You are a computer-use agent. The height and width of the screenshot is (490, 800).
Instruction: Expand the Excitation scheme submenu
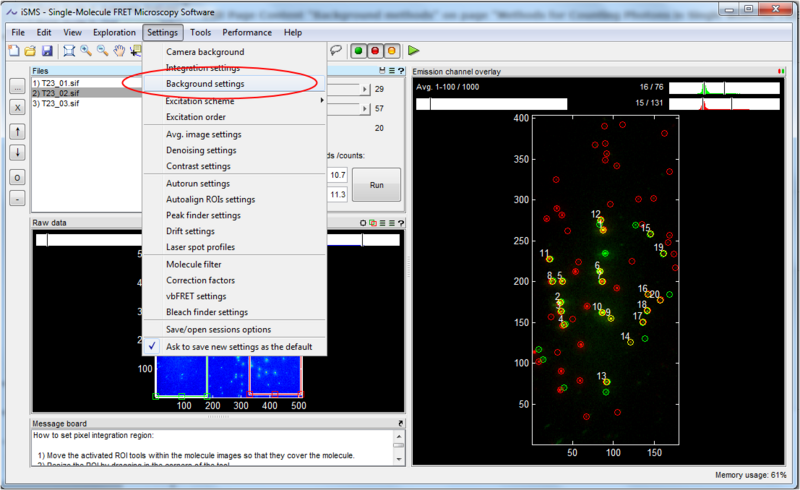click(x=230, y=101)
